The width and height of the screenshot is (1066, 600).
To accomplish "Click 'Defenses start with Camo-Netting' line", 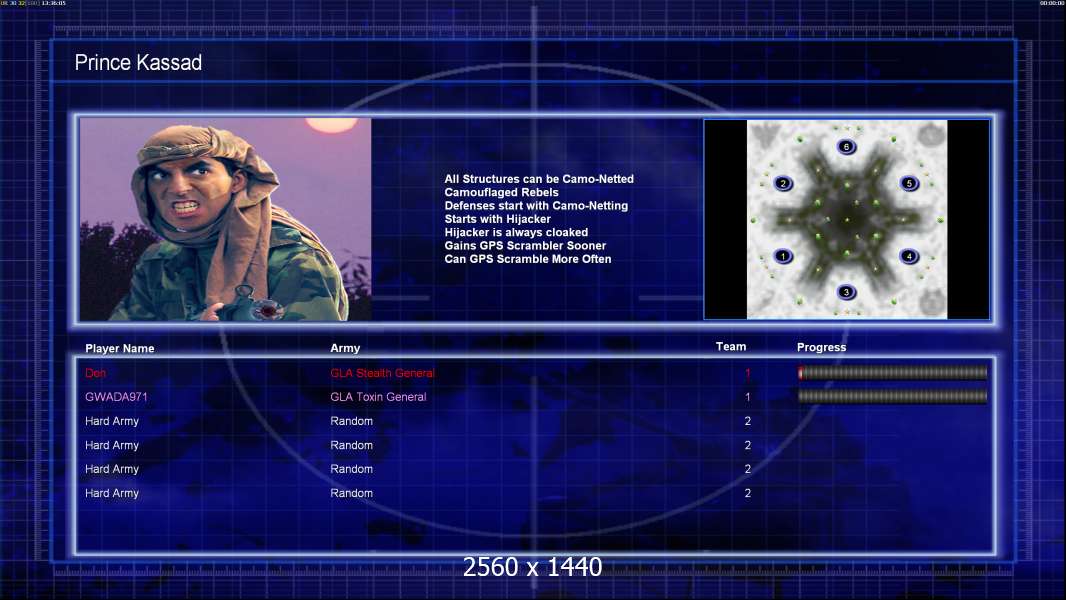I will [536, 205].
